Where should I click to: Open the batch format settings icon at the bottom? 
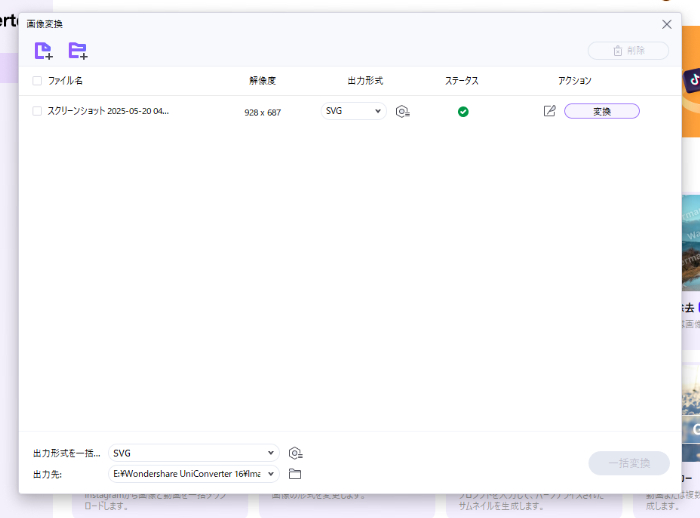click(x=296, y=453)
